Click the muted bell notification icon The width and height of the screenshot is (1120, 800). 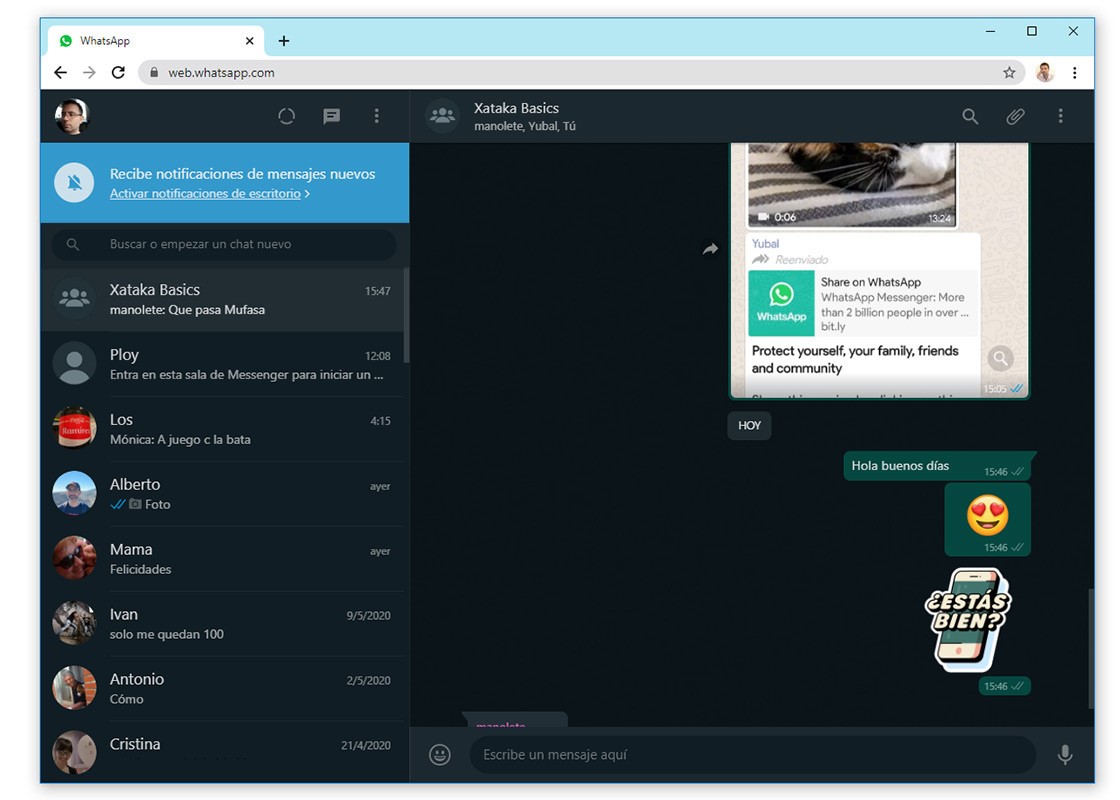click(74, 183)
